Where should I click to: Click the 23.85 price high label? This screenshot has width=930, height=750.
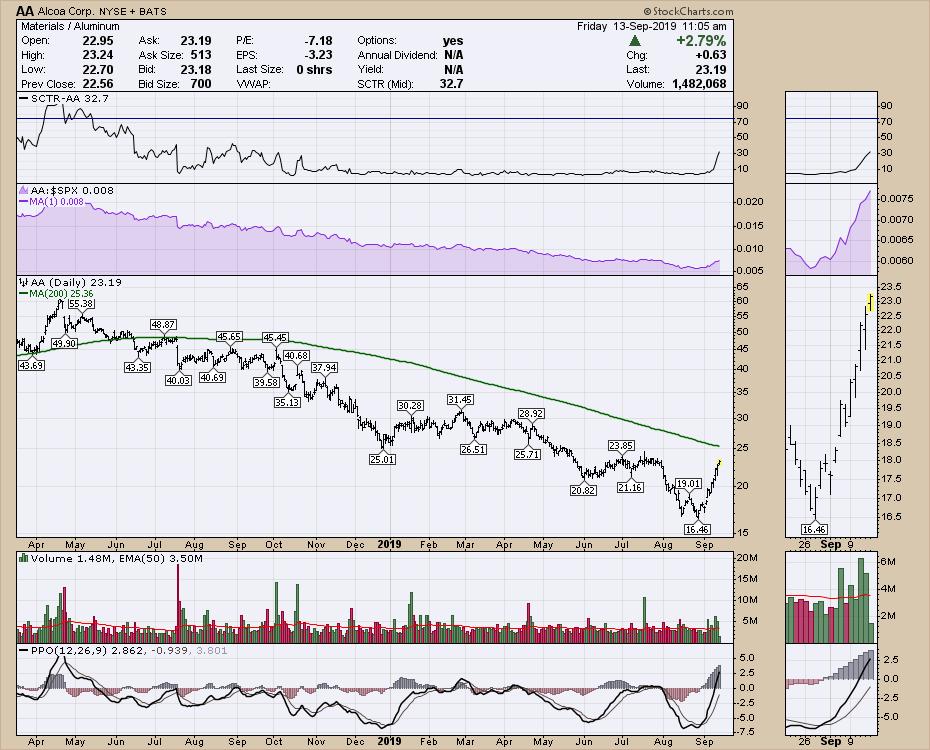621,445
